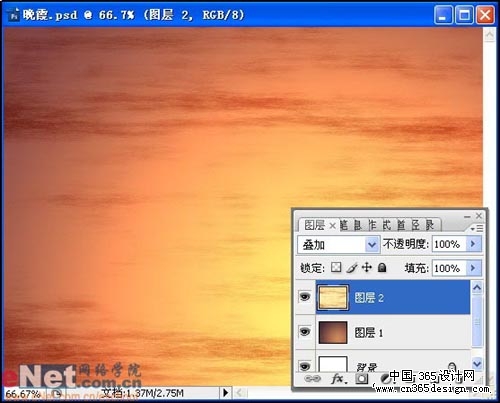Viewport: 500px width, 403px height.
Task: Click the 图层 2 layer thumbnail
Action: (332, 297)
